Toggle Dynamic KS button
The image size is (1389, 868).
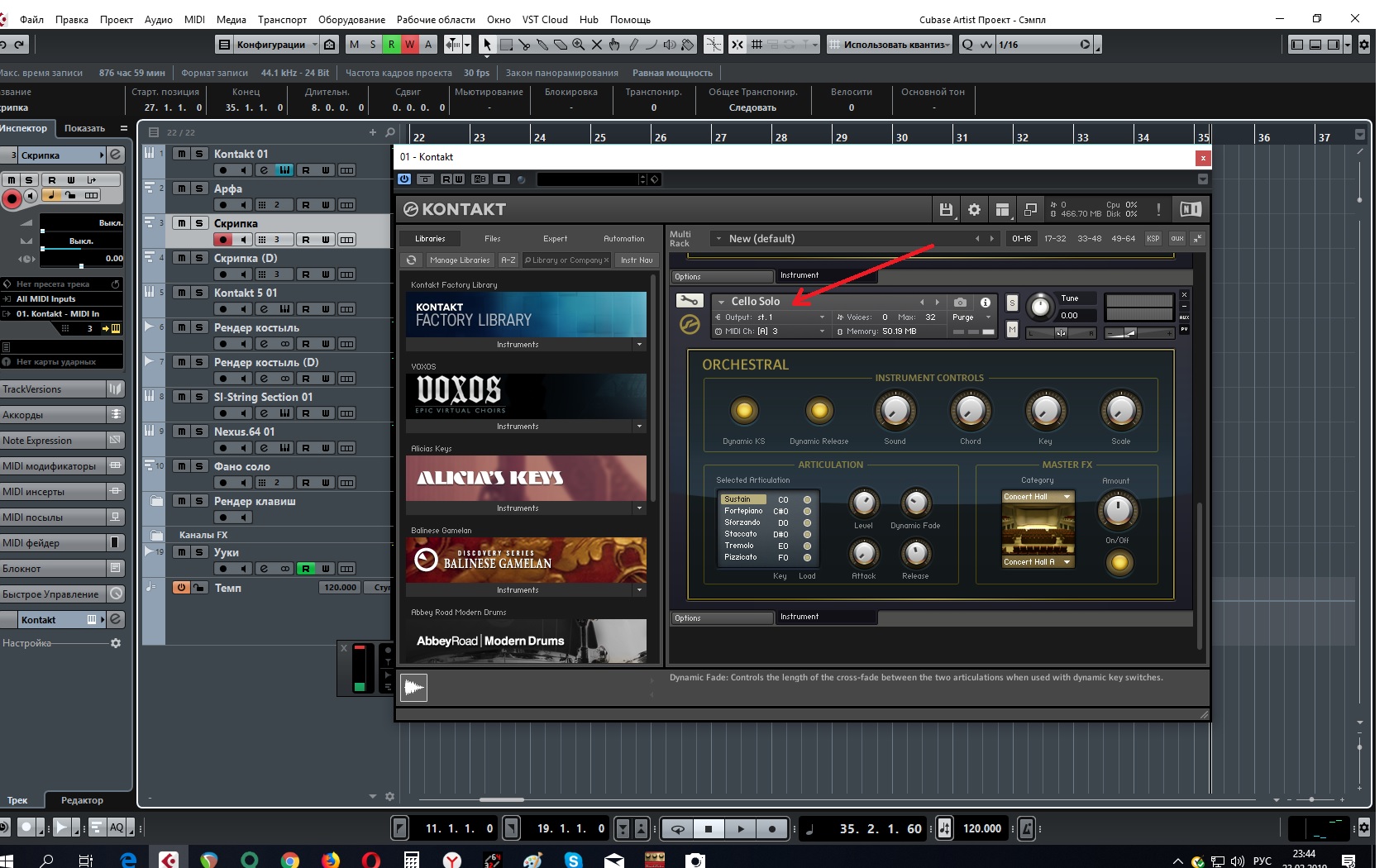pyautogui.click(x=744, y=410)
